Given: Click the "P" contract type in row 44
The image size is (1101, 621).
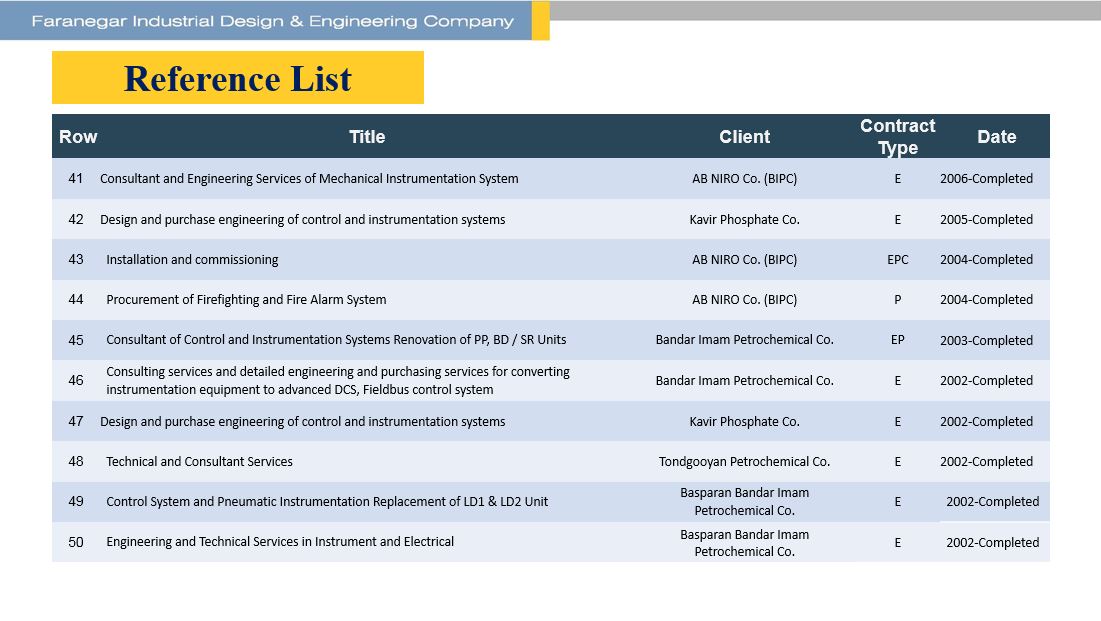Looking at the screenshot, I should (x=897, y=299).
